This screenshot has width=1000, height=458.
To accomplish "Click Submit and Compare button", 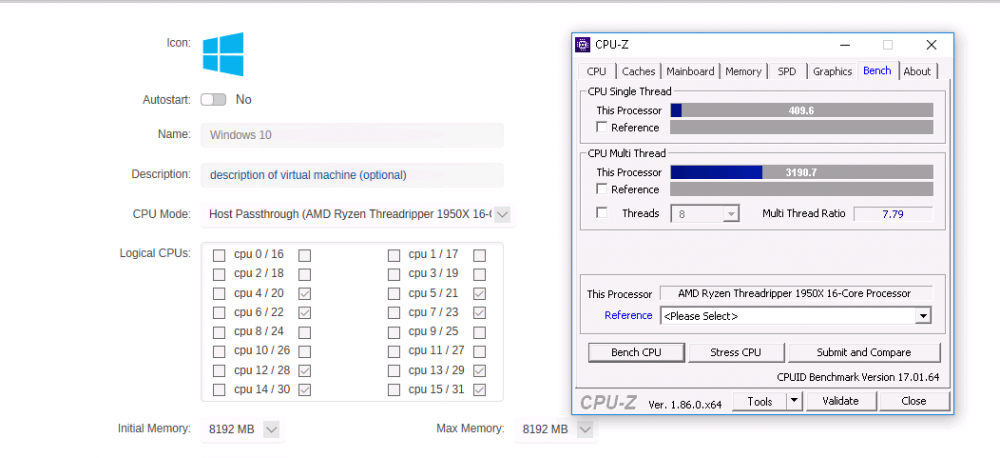I will click(864, 352).
